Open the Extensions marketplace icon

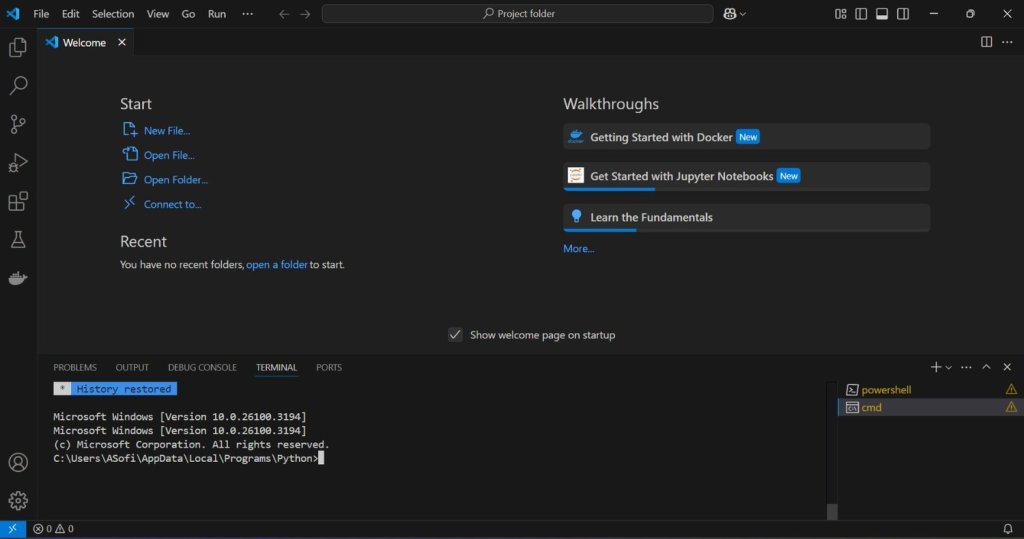(17, 202)
